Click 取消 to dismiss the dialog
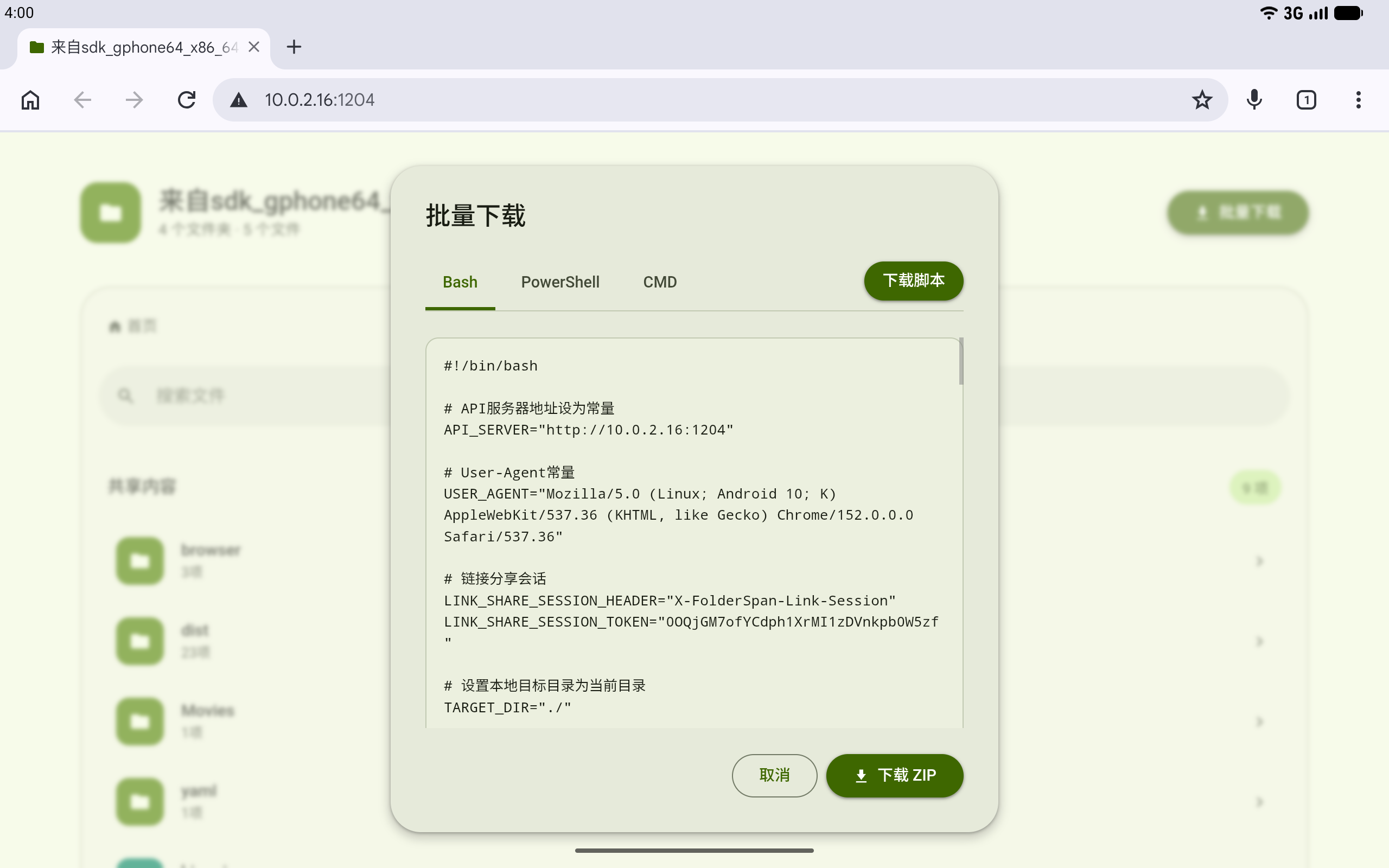The image size is (1389, 868). (774, 775)
